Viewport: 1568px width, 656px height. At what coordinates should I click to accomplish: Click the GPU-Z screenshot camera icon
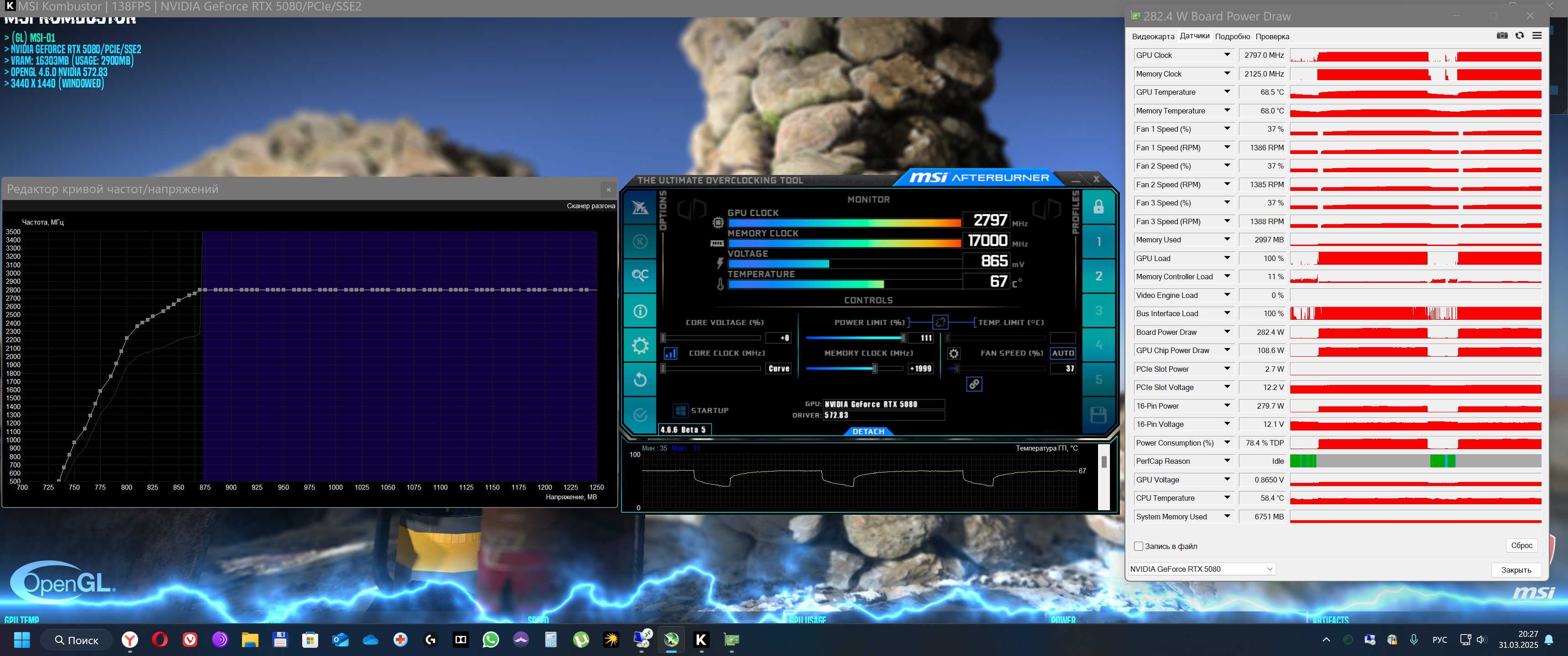[x=1501, y=36]
